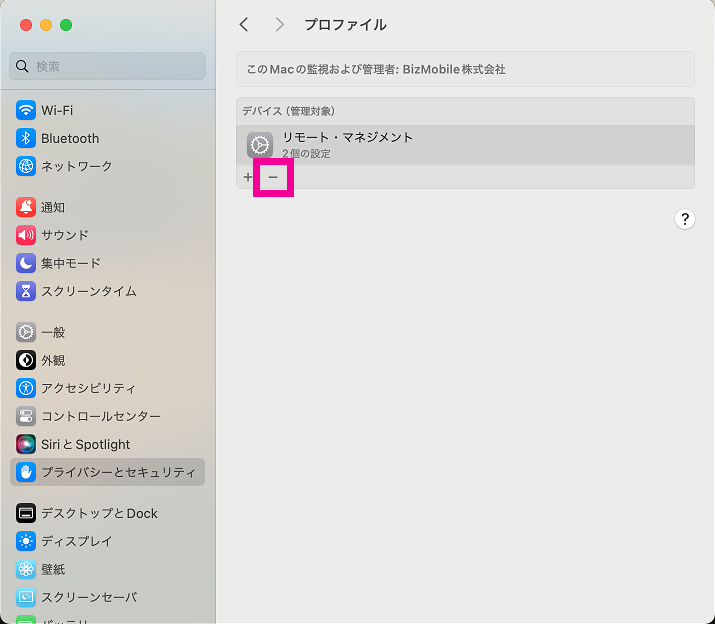Click the plus button to add profile

click(x=248, y=177)
